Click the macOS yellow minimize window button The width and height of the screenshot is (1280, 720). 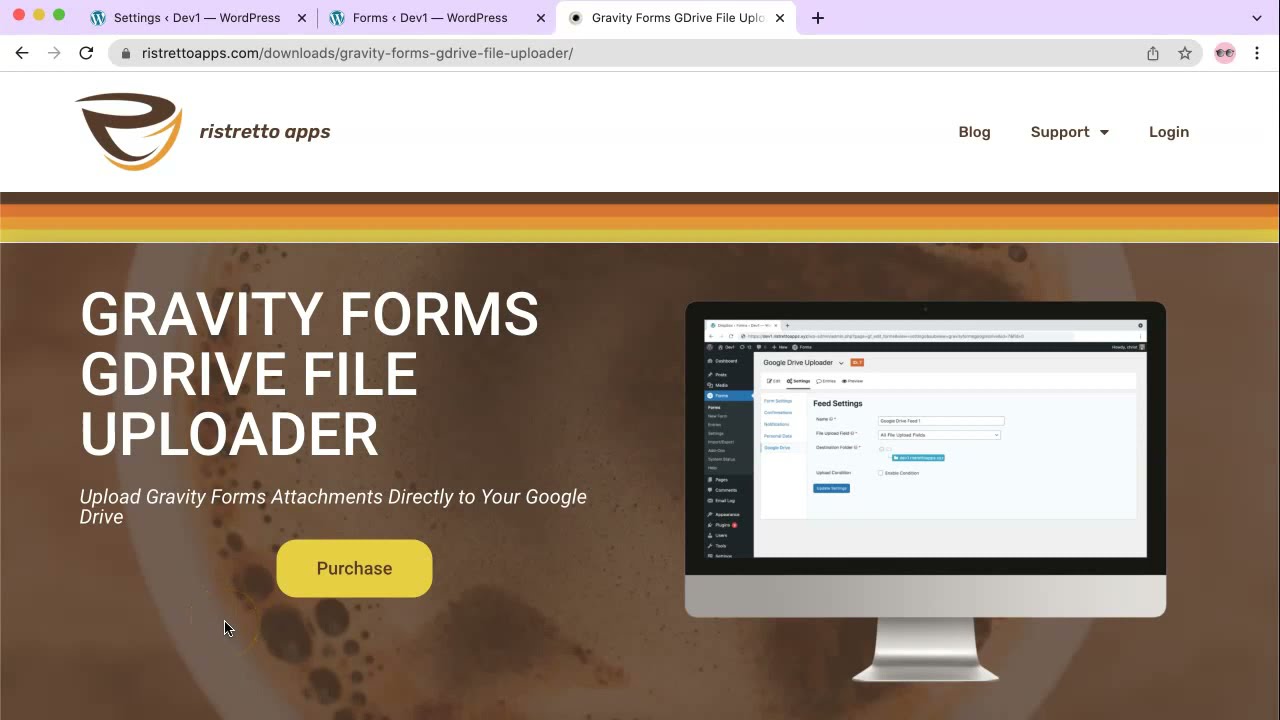click(x=39, y=15)
